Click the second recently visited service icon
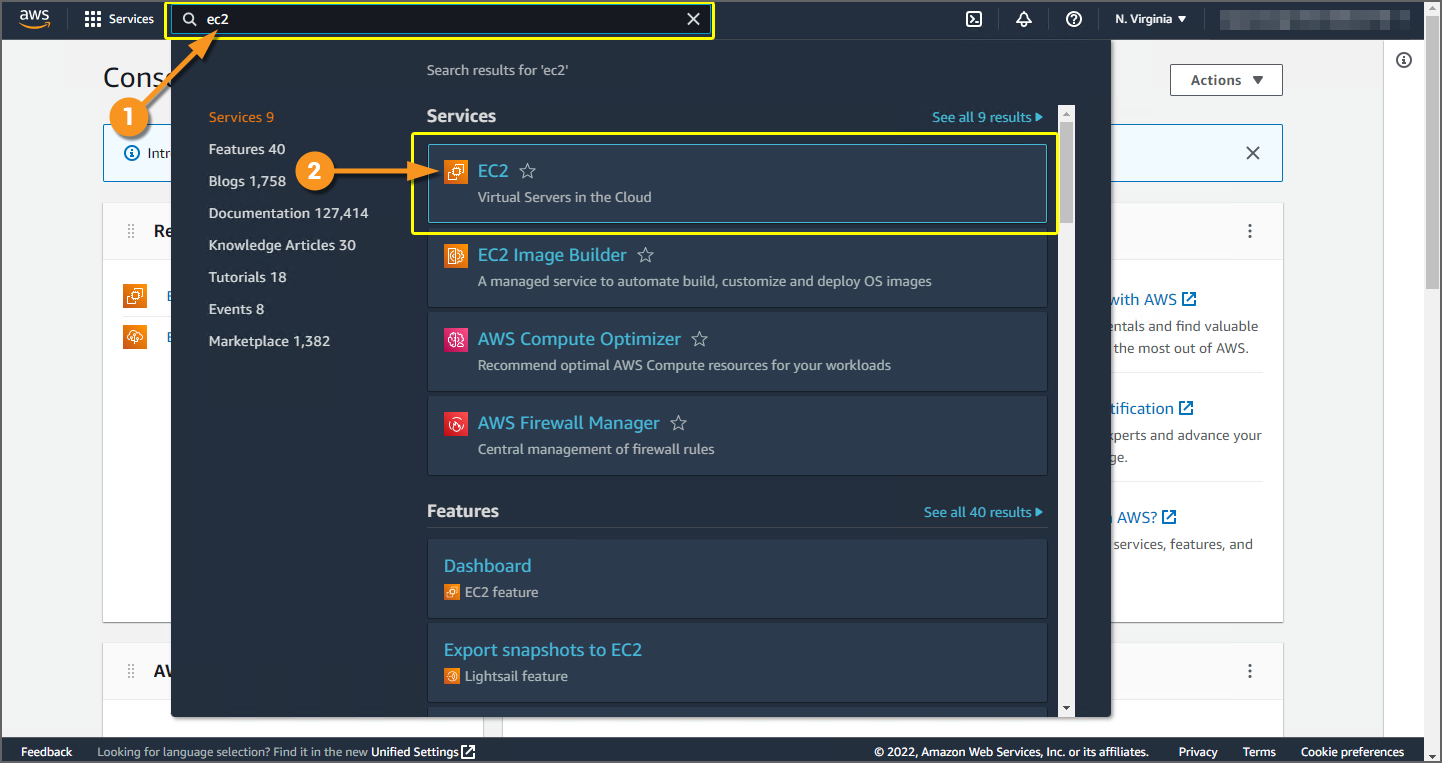Viewport: 1442px width, 763px height. (x=135, y=337)
